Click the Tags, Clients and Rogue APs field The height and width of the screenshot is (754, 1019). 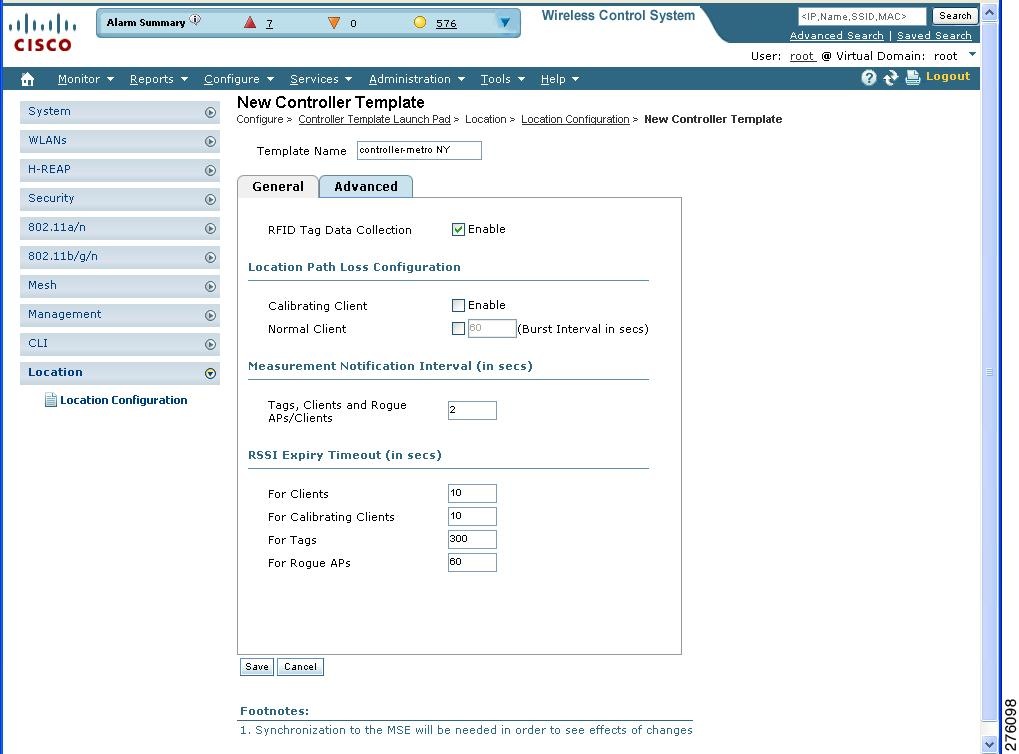tap(472, 410)
